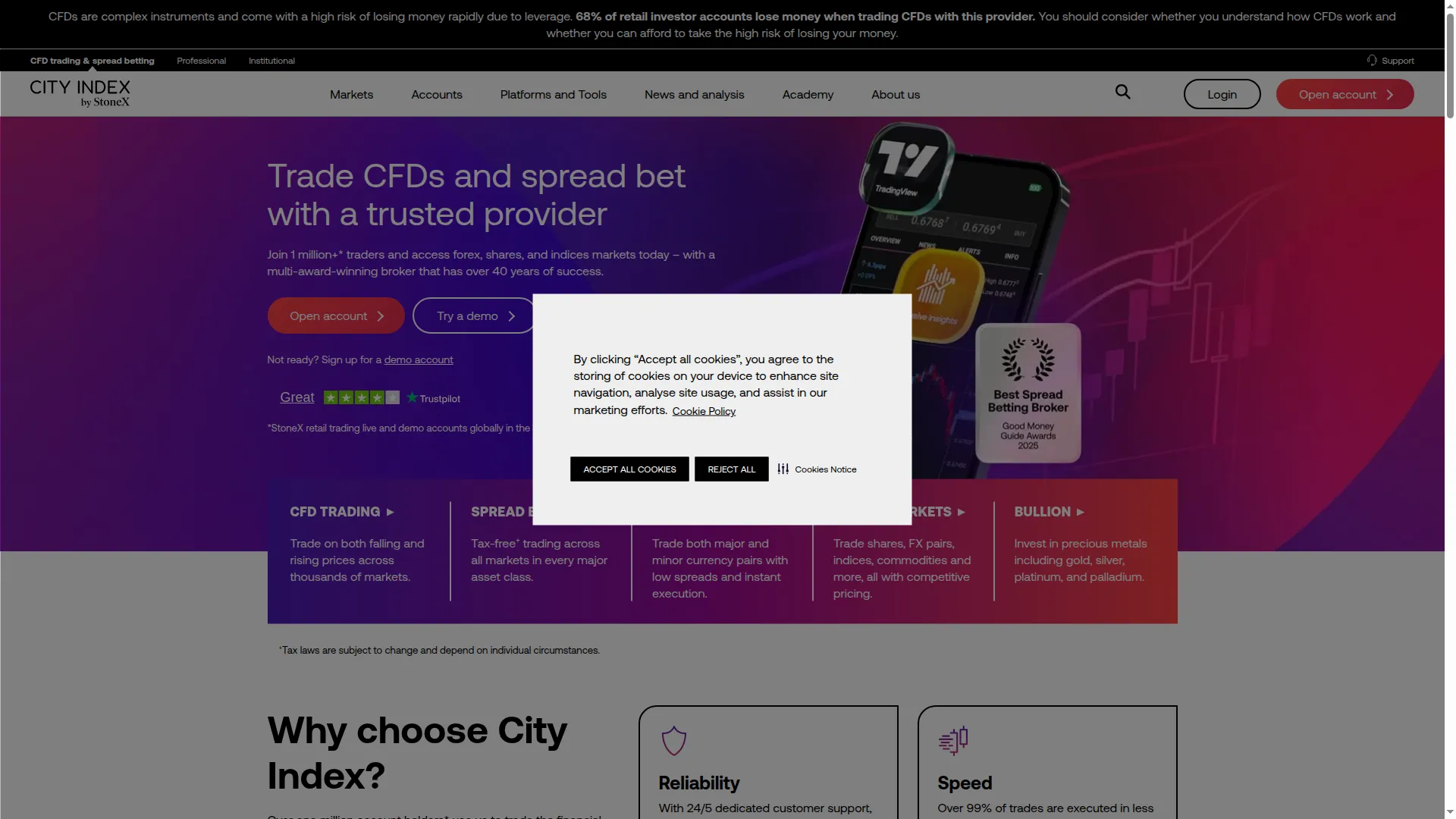Image resolution: width=1456 pixels, height=819 pixels.
Task: Open the Cookies Notice settings
Action: pyautogui.click(x=817, y=469)
